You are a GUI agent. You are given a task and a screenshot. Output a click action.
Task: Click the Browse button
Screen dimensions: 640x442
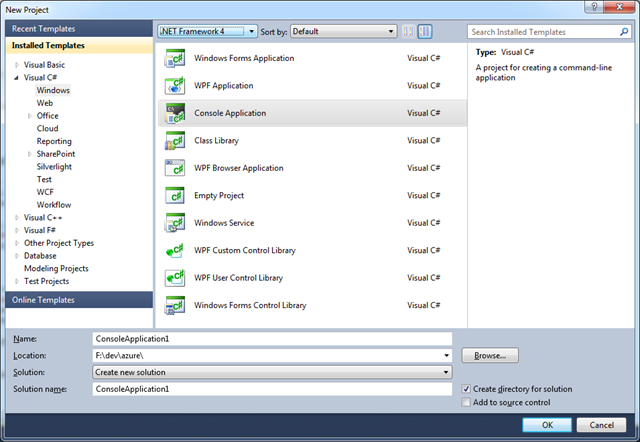point(489,355)
